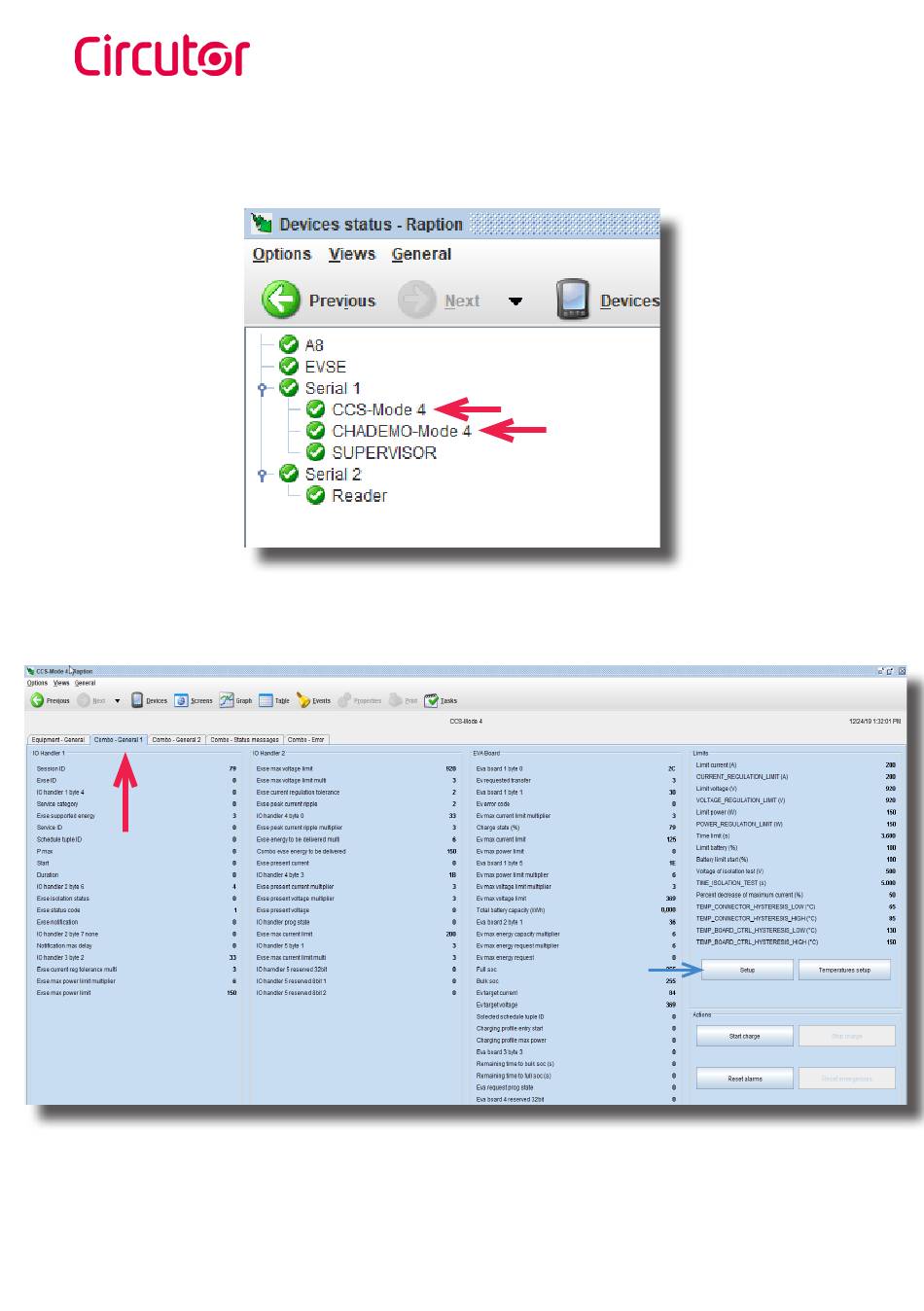Open the history dropdown arrow in CCS-Mode 4 toolbar

pyautogui.click(x=118, y=701)
